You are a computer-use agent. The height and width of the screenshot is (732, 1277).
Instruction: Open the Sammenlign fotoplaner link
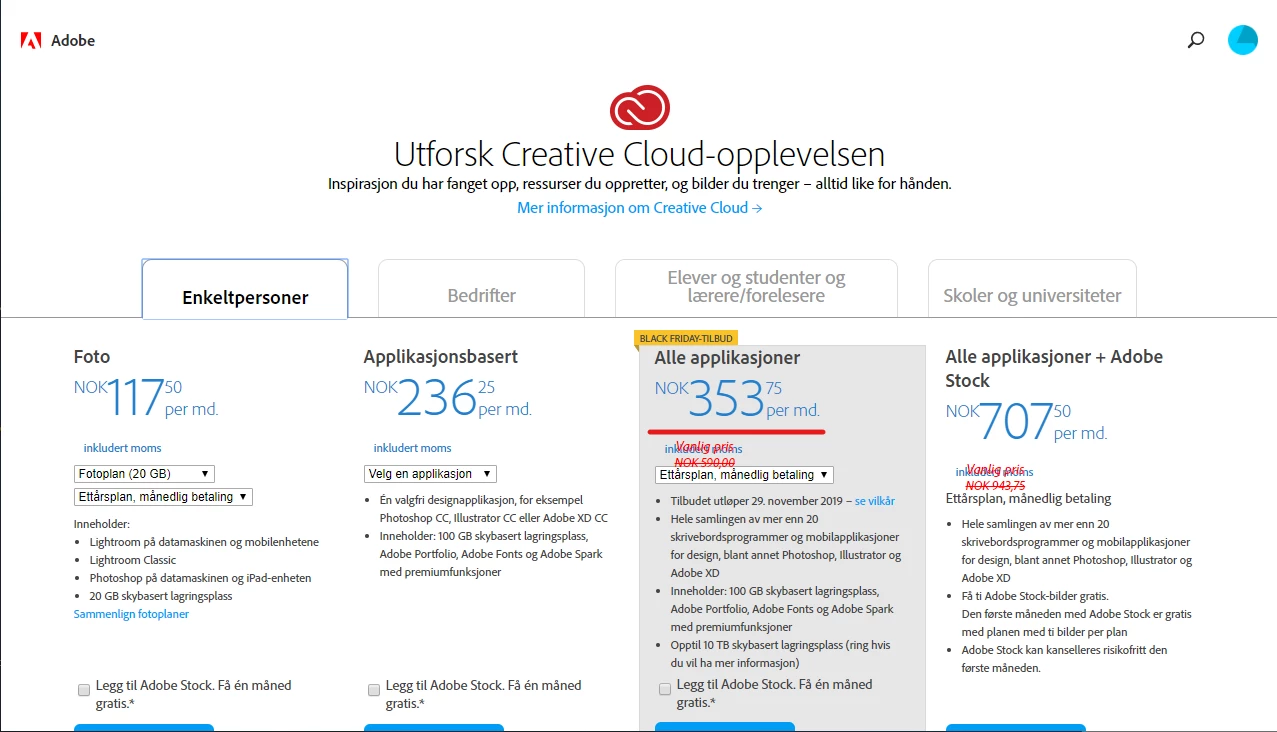(131, 614)
